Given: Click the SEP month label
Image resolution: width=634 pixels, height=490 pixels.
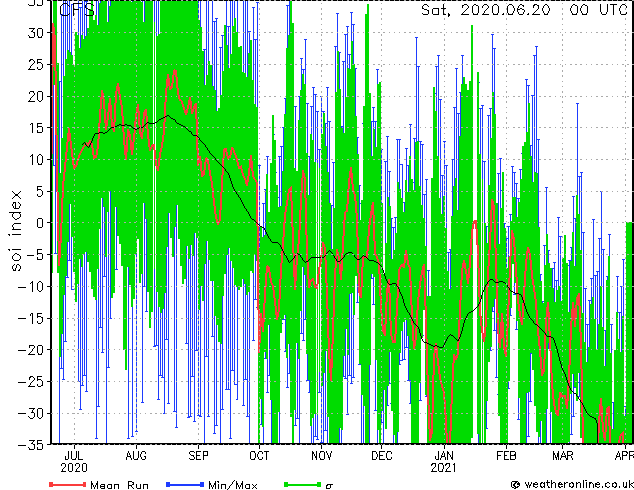Looking at the screenshot, I should pos(198,456).
